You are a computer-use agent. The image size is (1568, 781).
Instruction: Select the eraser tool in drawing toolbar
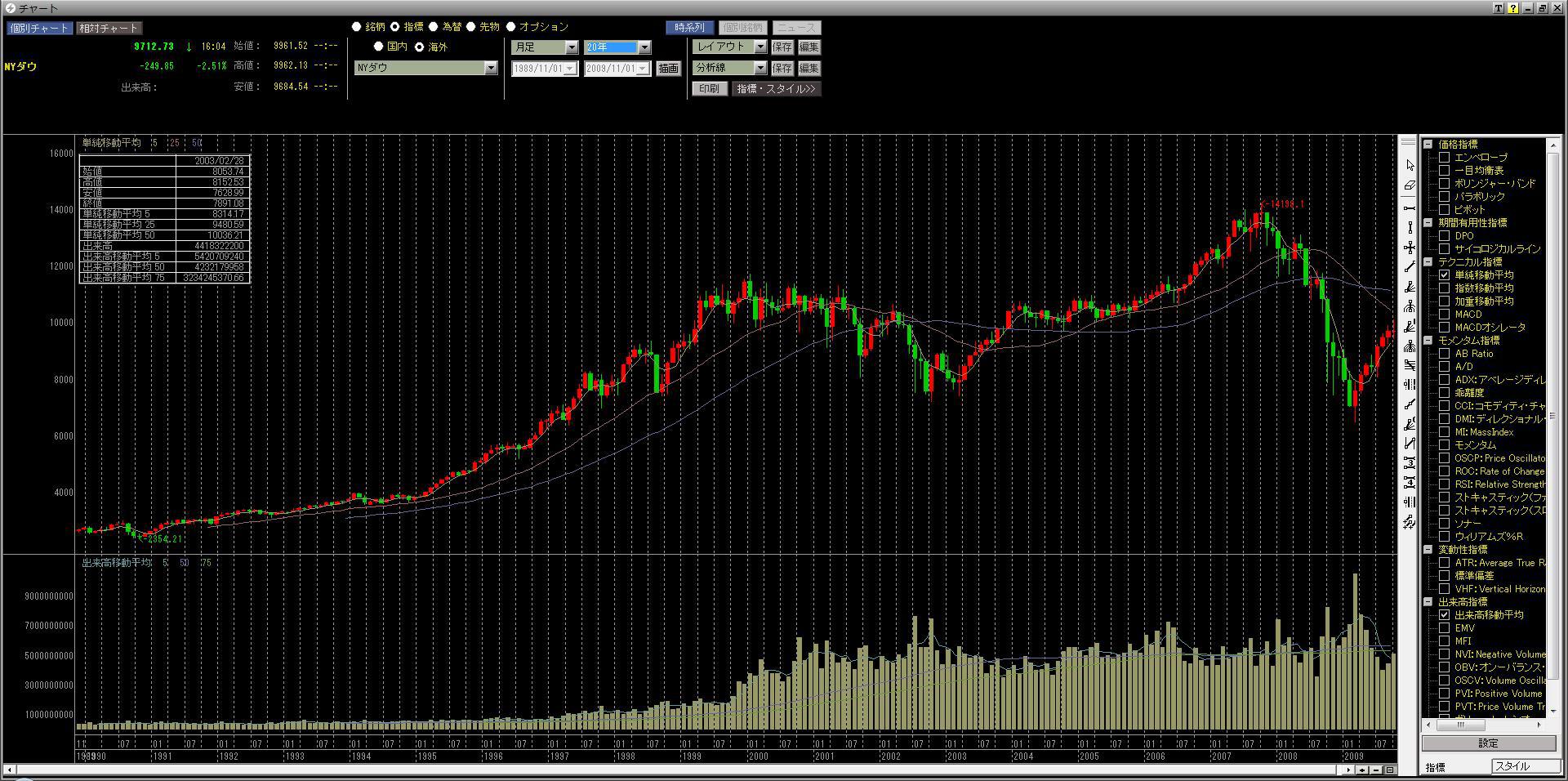pyautogui.click(x=1410, y=186)
